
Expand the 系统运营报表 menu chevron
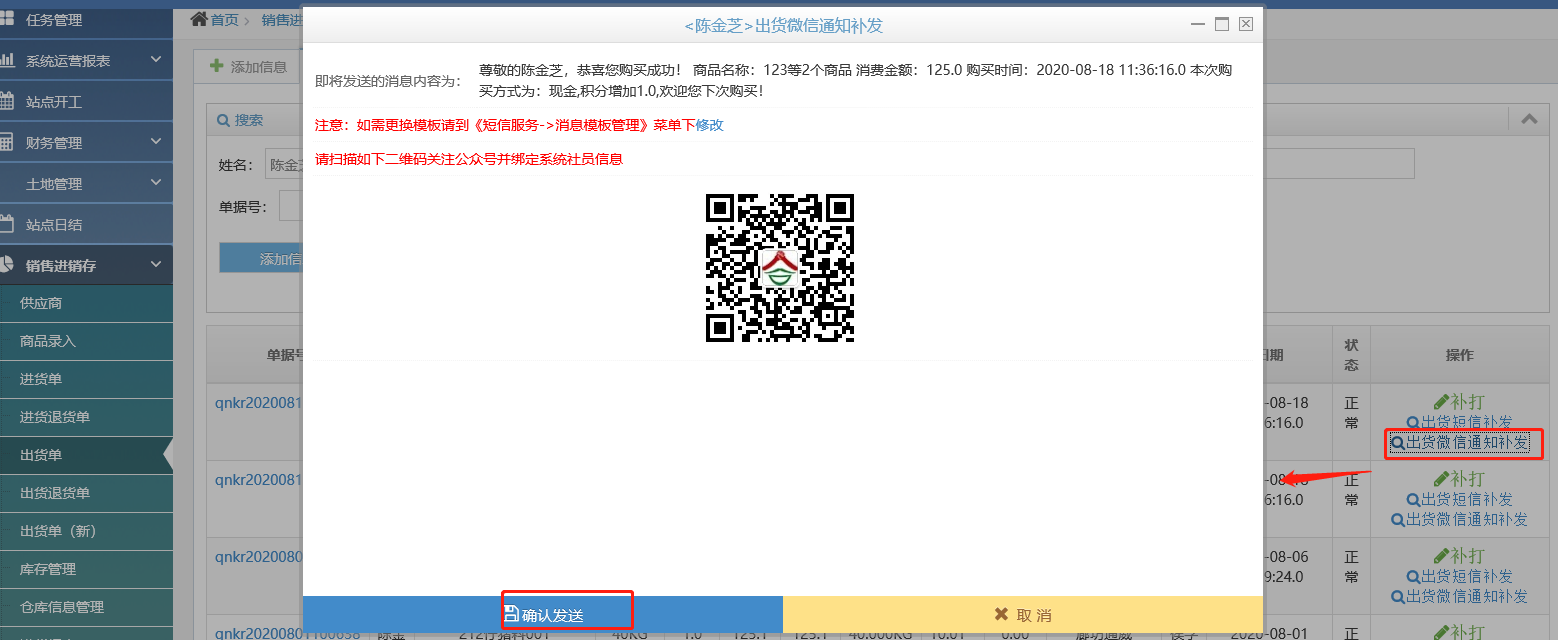(156, 60)
